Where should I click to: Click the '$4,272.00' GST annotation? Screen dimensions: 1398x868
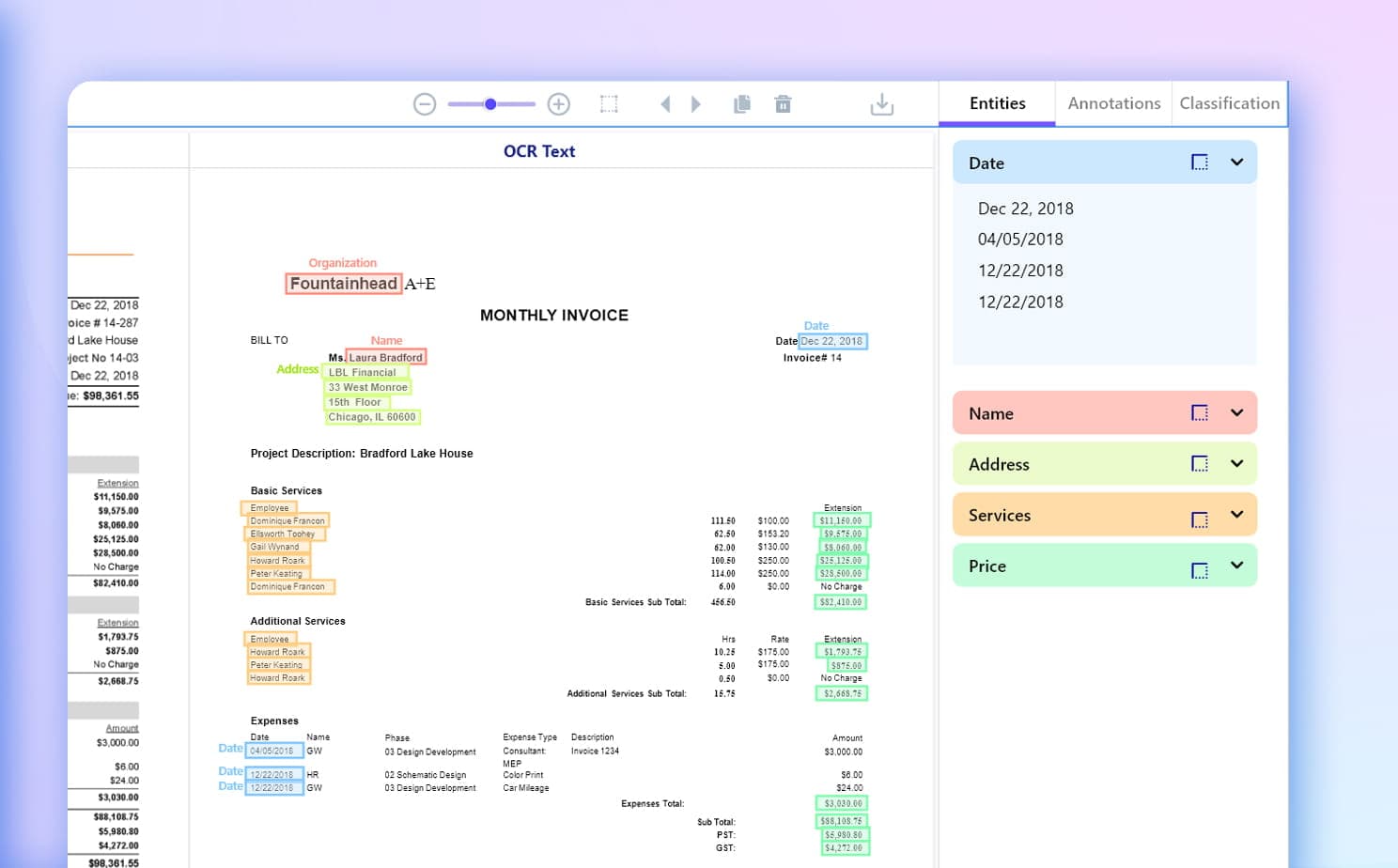(845, 847)
